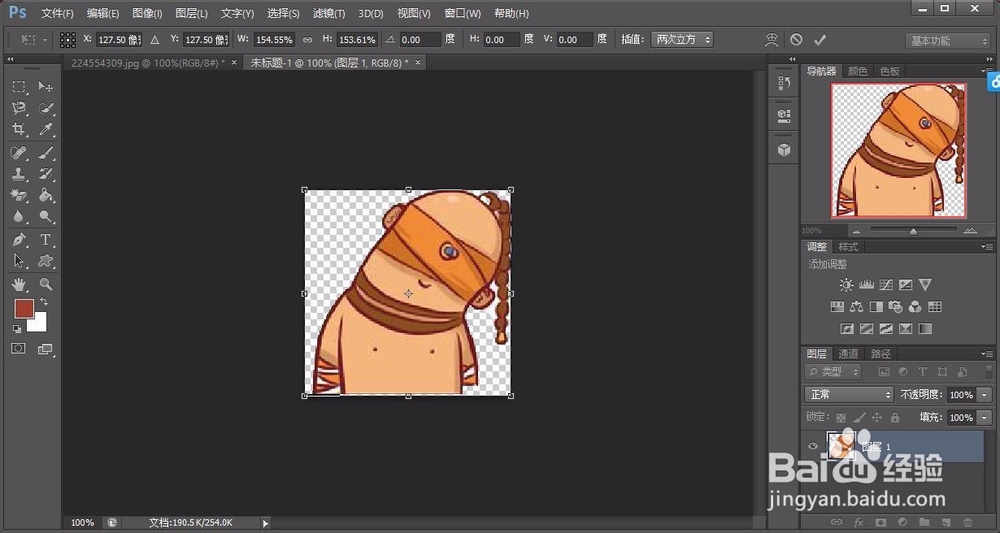Click the reference point location grid
The width and height of the screenshot is (1000, 533).
click(x=68, y=40)
